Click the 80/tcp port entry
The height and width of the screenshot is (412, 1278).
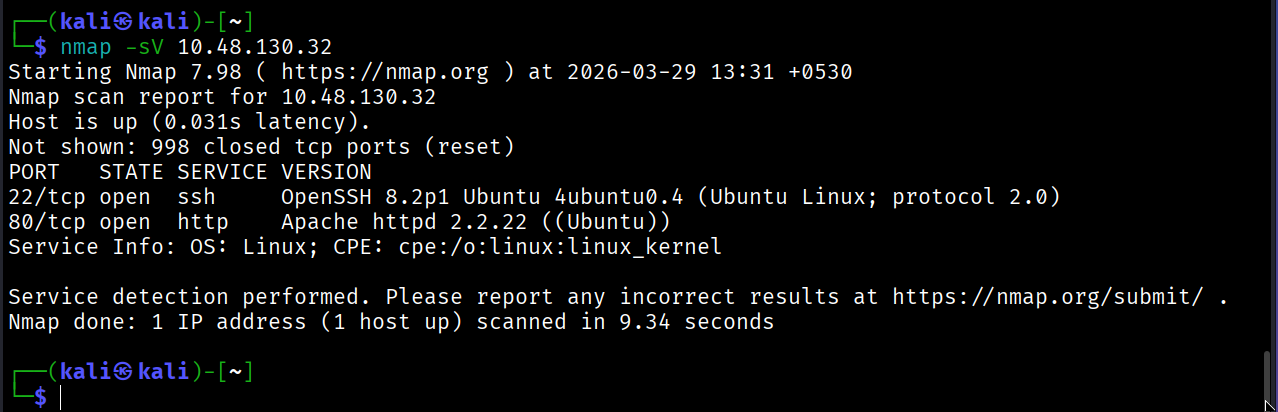(x=47, y=222)
